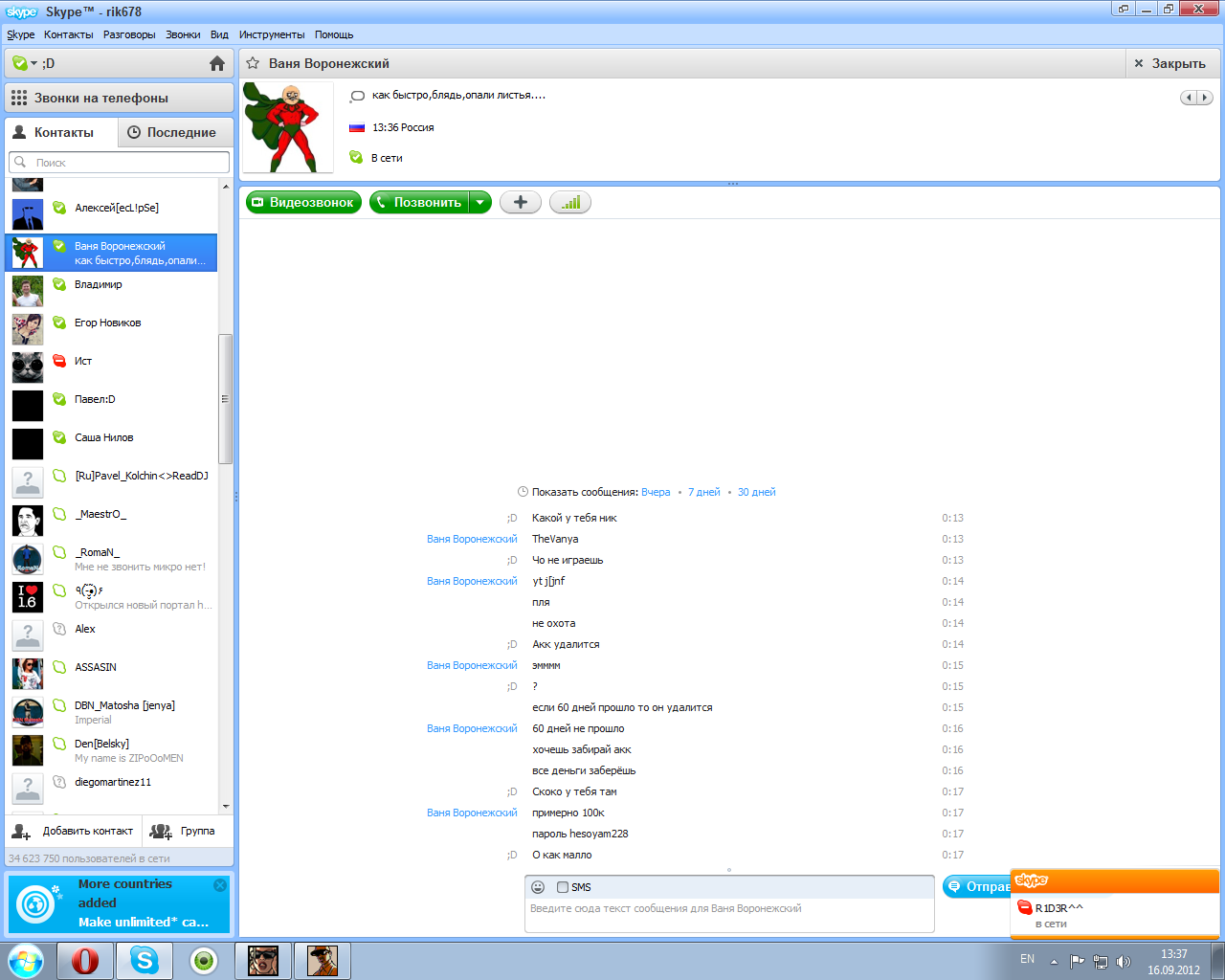Open the own status dropdown arrow
This screenshot has width=1225, height=980.
[33, 64]
